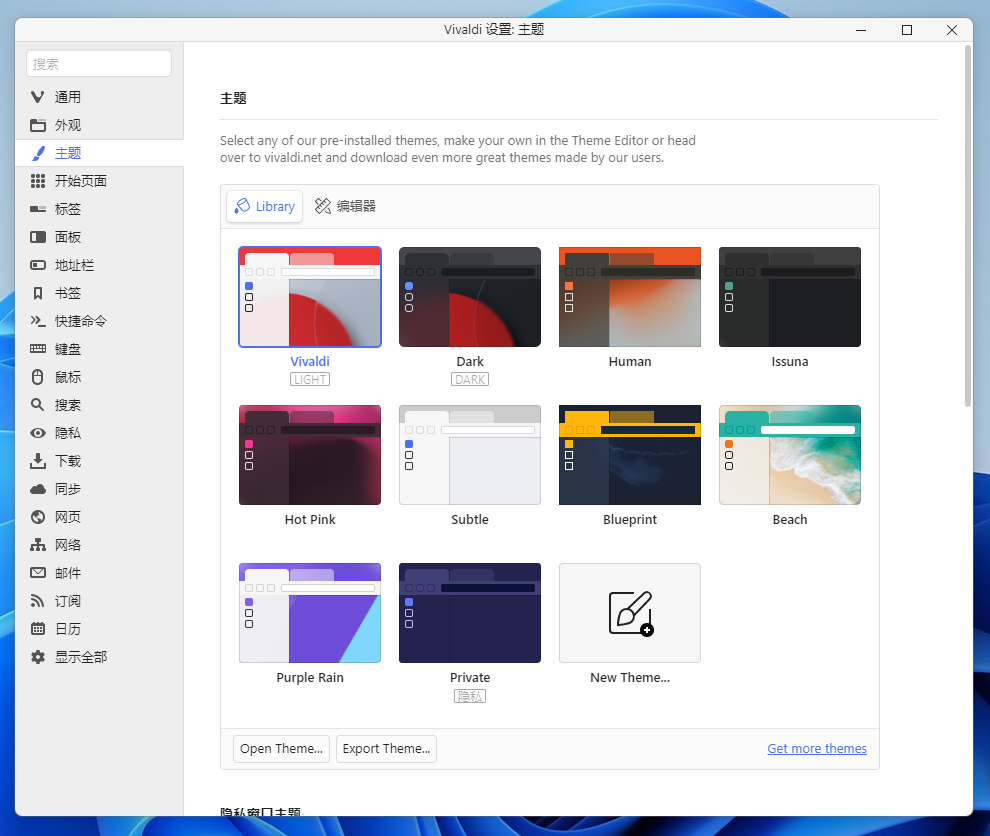Select the Private theme thumbnail
990x836 pixels.
coord(470,613)
